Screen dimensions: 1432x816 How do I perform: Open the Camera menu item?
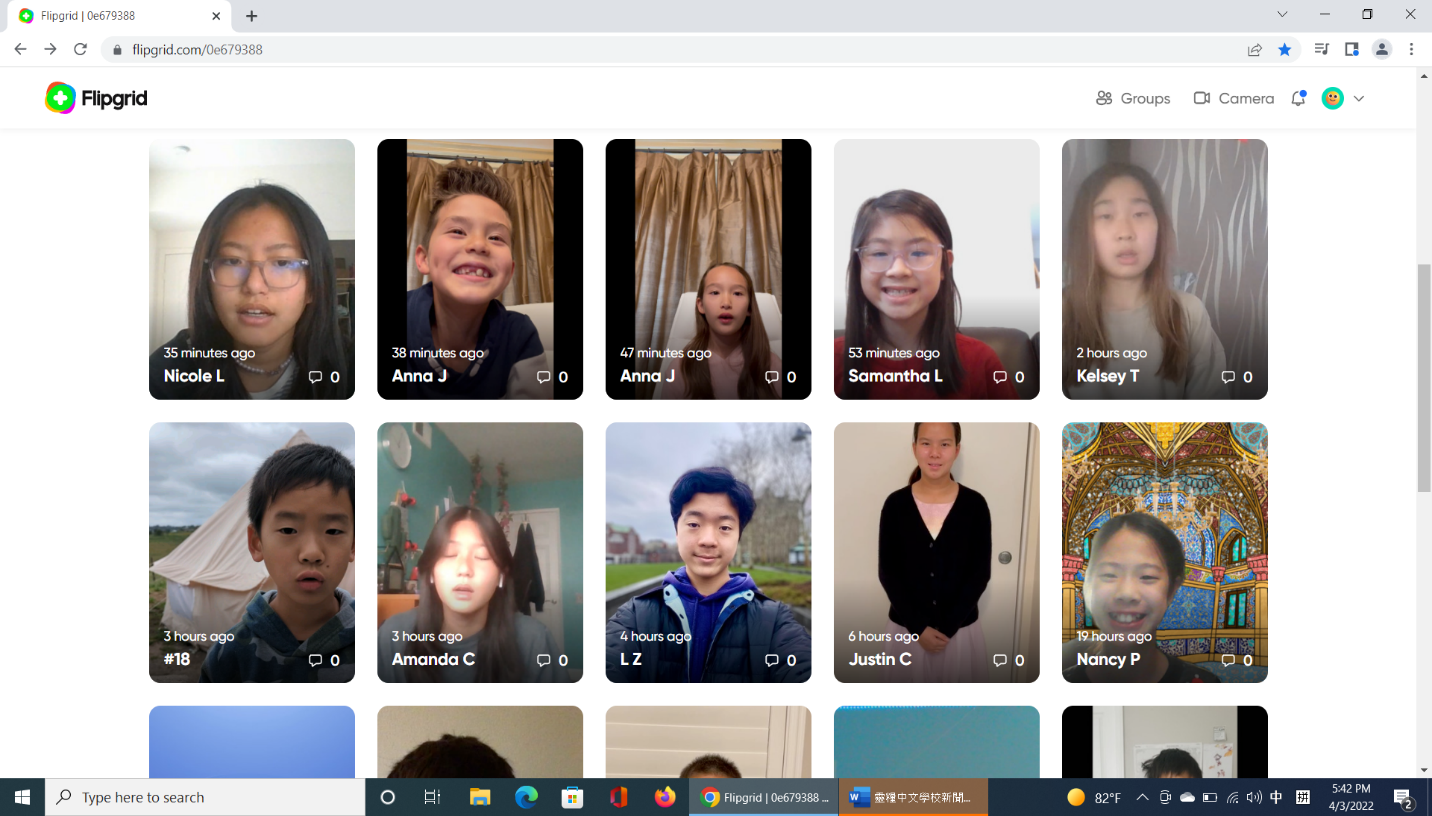1234,98
